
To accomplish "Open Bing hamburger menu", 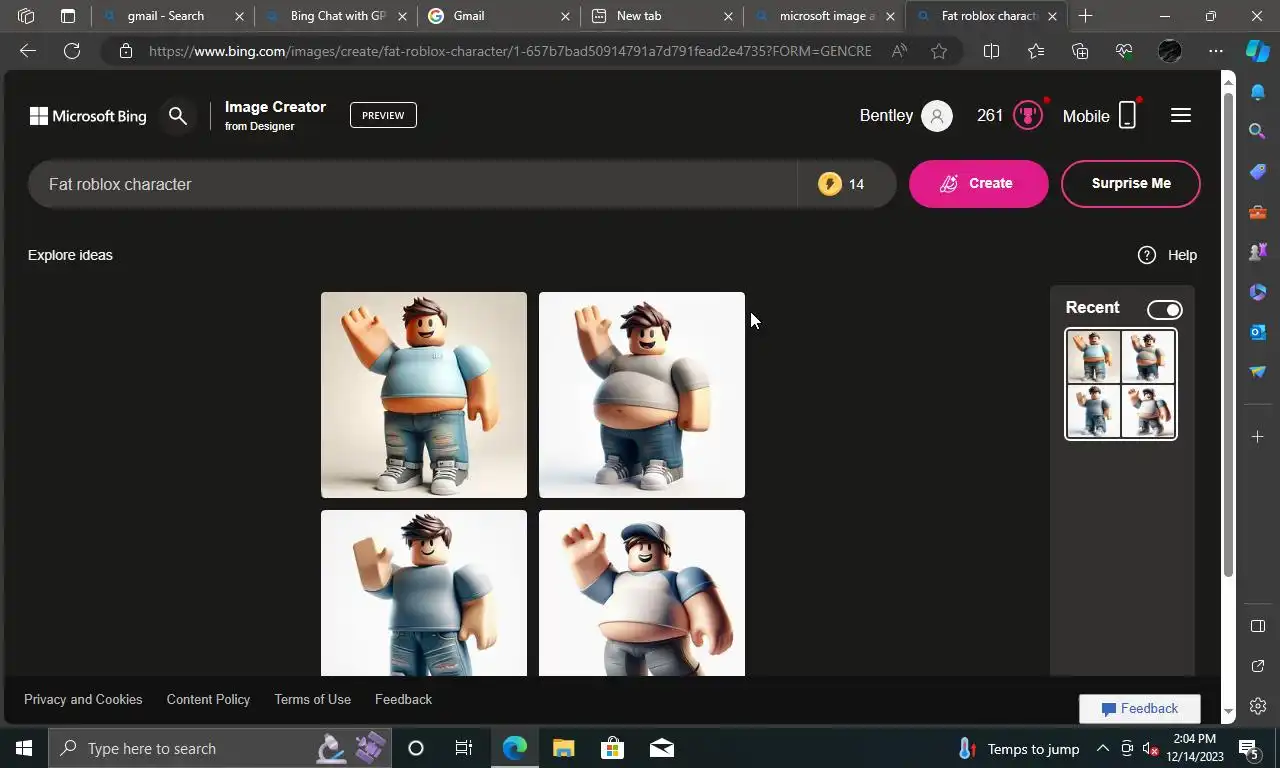I will [x=1181, y=116].
